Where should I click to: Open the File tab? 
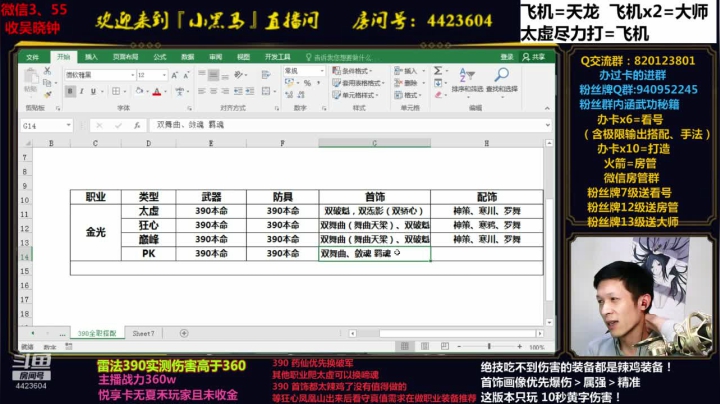tap(33, 57)
